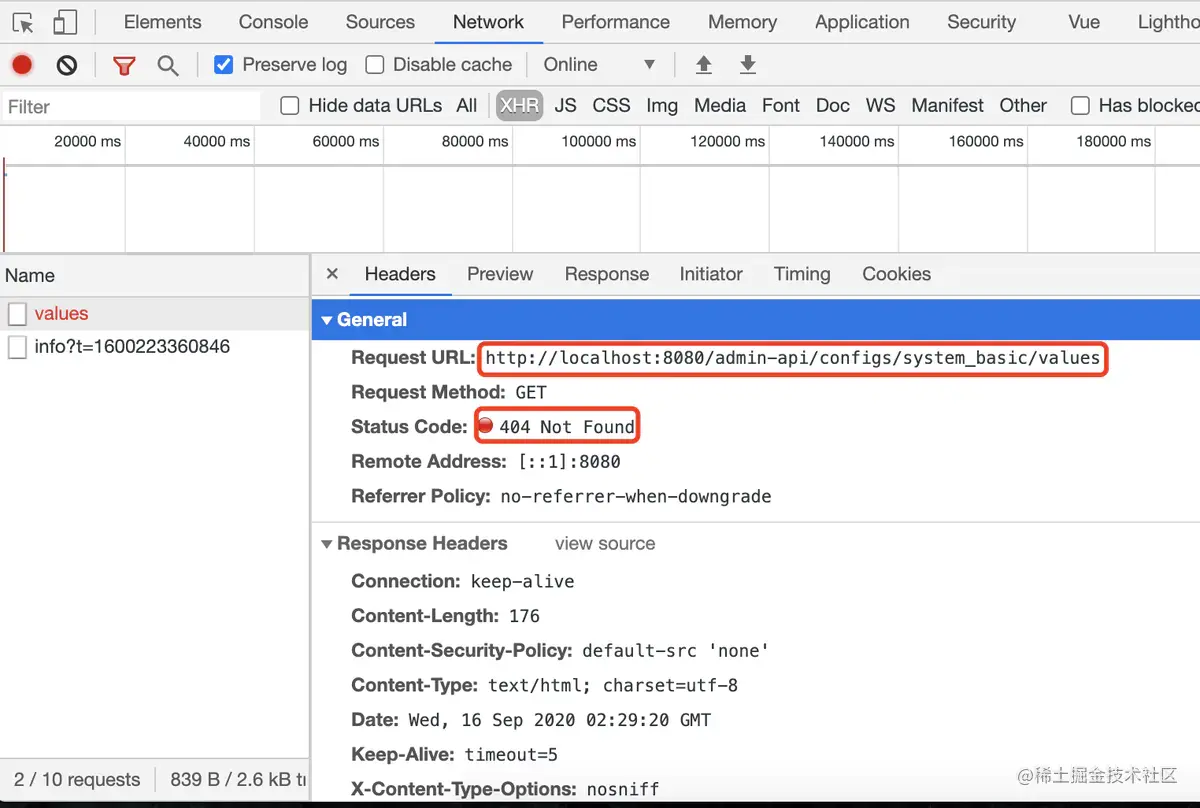Clear the network log
This screenshot has width=1200, height=808.
(x=67, y=65)
